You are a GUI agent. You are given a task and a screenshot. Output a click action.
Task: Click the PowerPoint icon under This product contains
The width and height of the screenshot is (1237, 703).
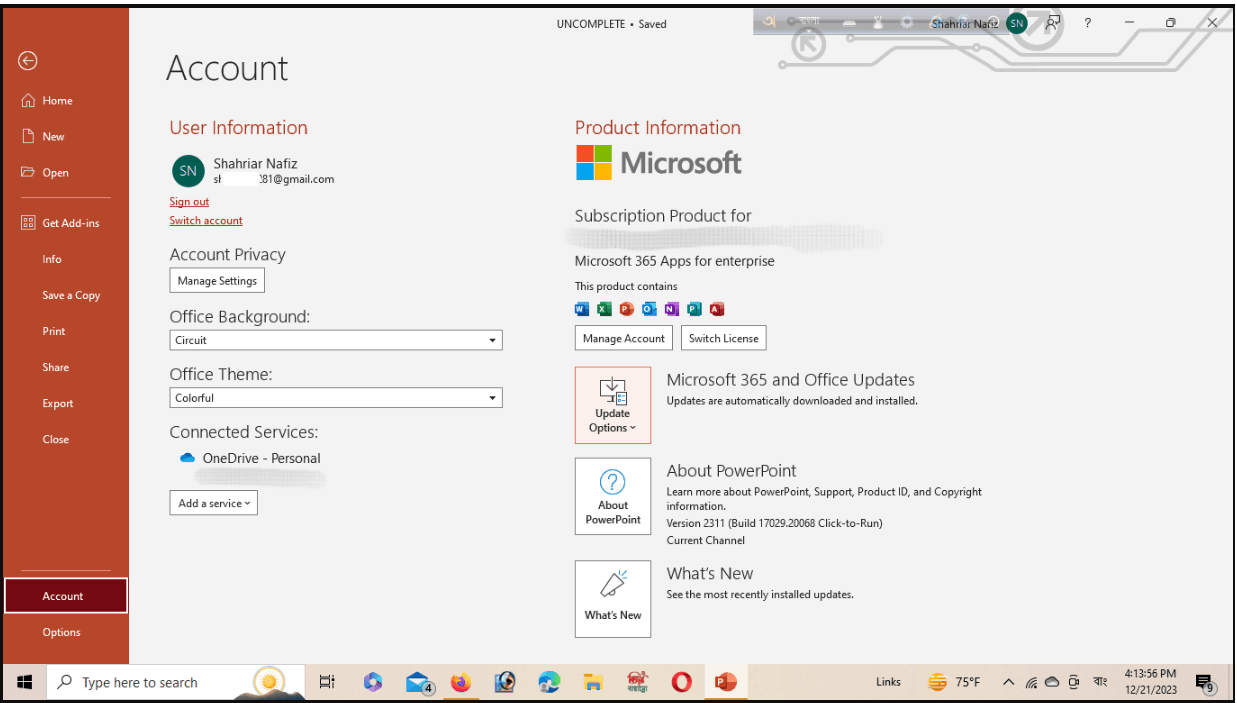(x=626, y=309)
